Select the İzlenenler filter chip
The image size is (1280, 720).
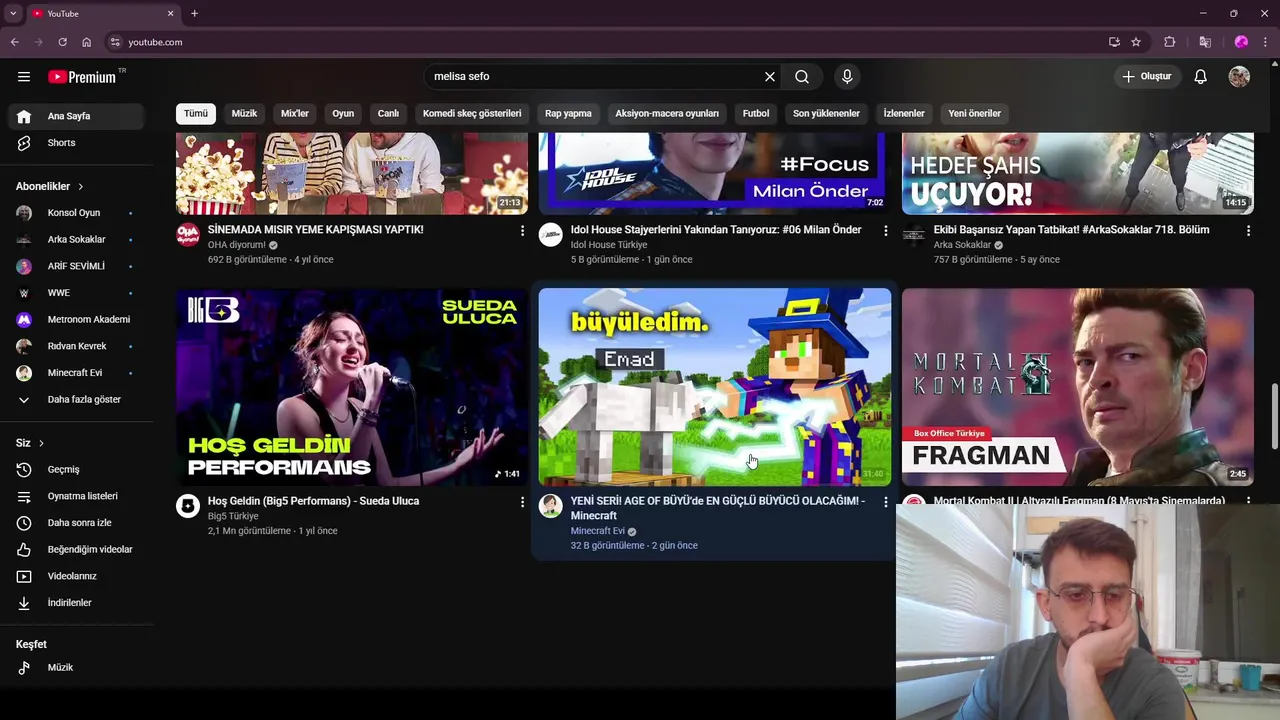click(904, 113)
